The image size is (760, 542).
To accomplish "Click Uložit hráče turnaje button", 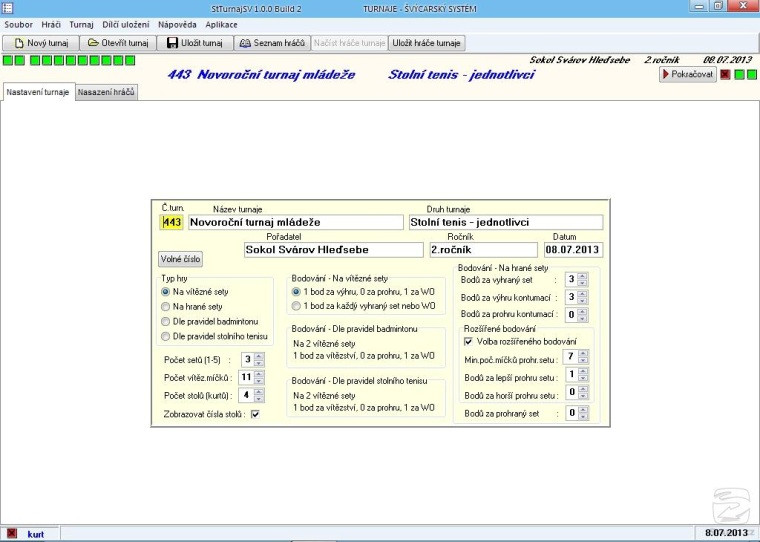I will point(426,43).
